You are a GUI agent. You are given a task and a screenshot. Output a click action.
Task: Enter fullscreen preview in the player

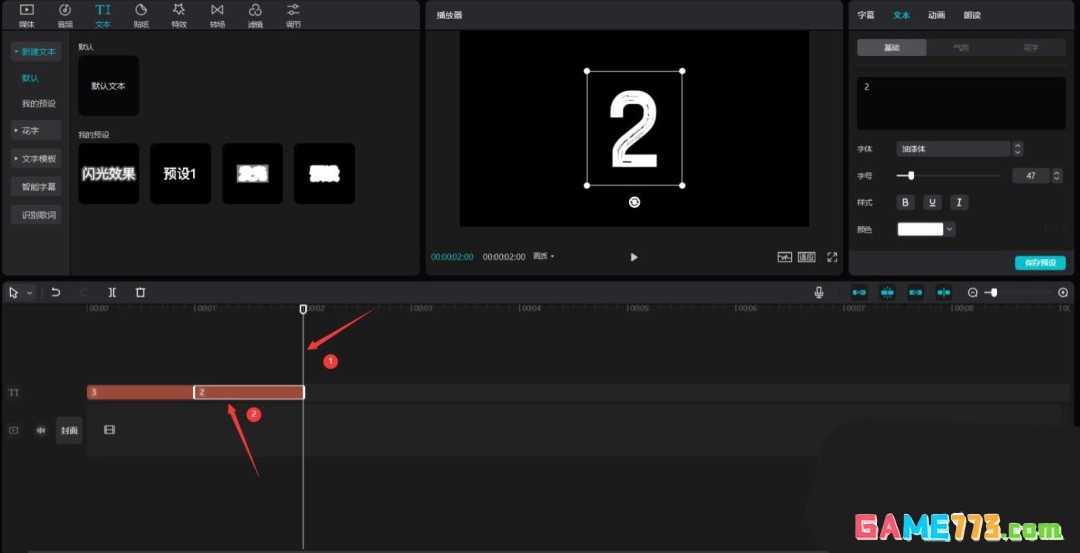coord(832,257)
